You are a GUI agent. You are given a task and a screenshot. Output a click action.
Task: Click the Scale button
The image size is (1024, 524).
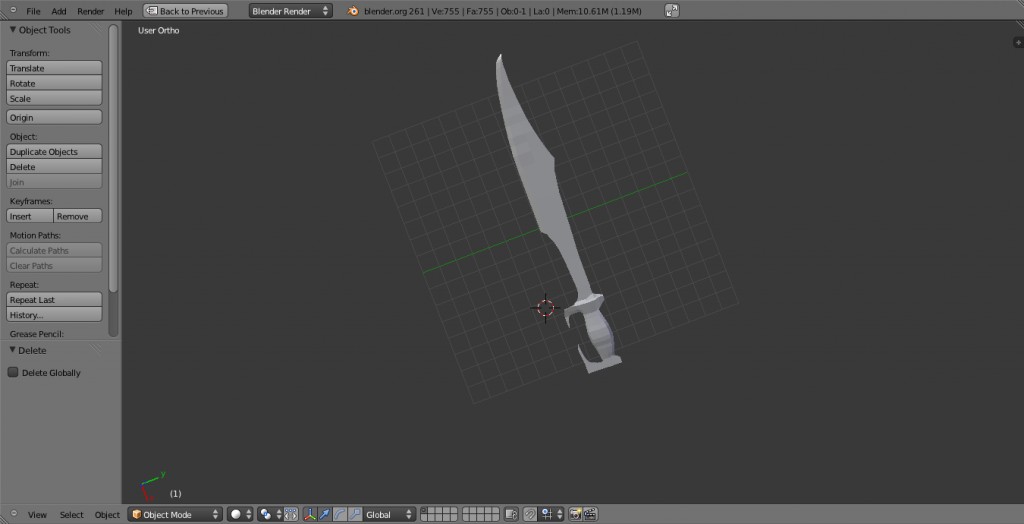[x=54, y=98]
